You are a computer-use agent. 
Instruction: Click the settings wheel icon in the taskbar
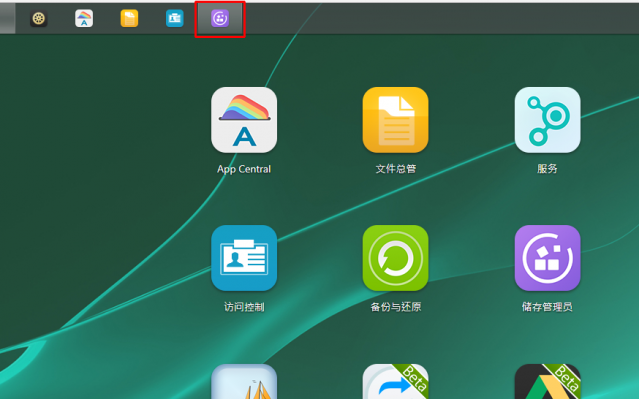point(39,18)
